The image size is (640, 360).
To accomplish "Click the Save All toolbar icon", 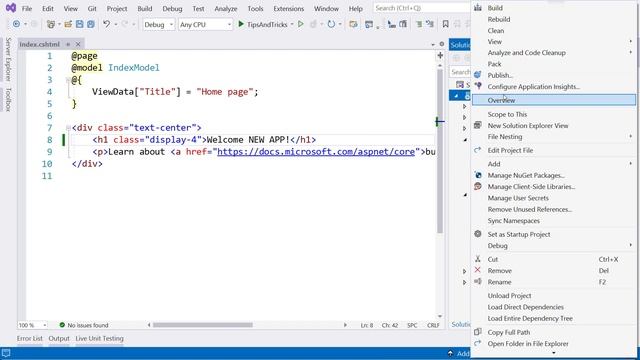I will point(91,24).
